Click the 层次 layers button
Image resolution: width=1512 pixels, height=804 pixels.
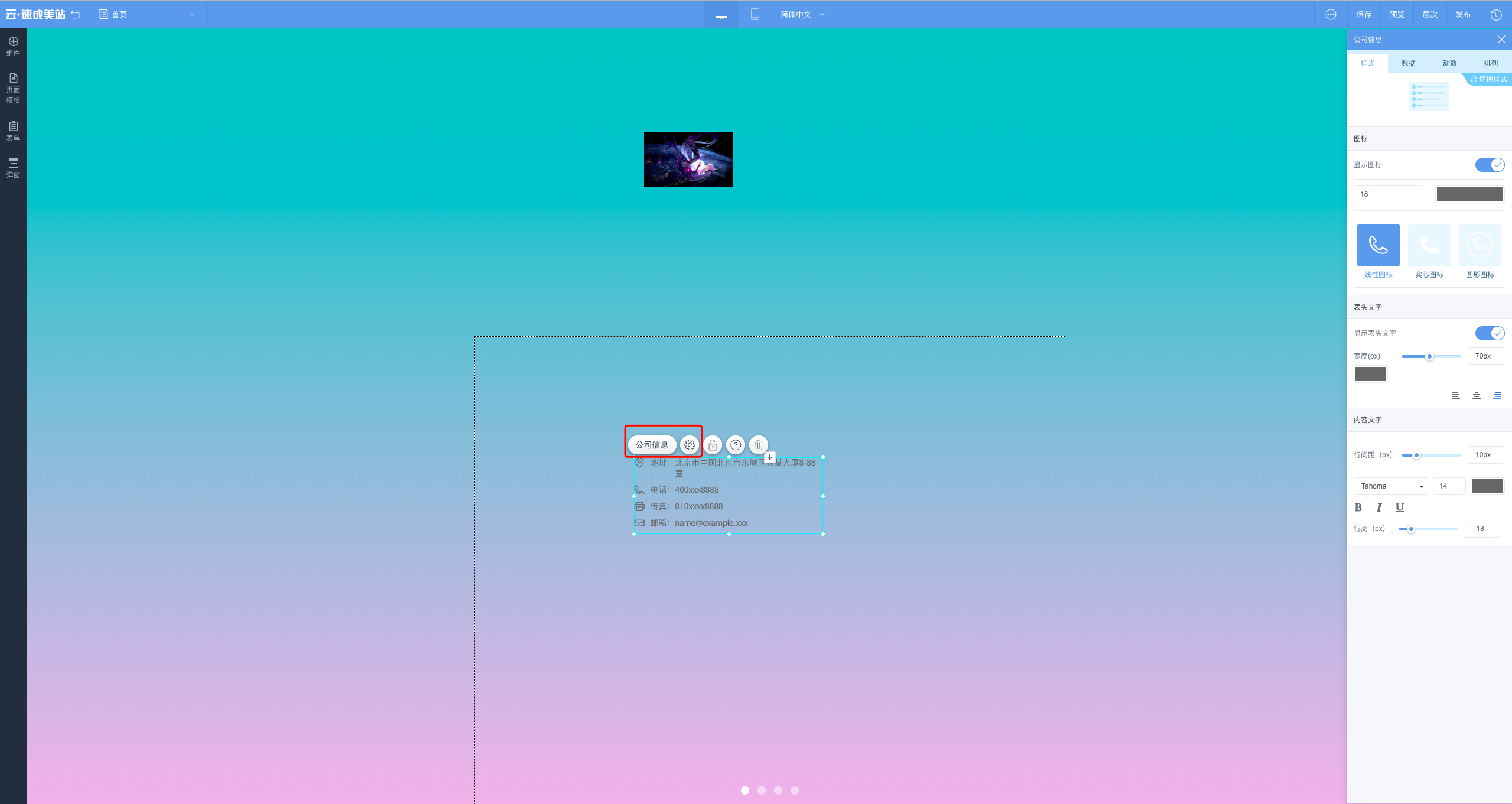tap(1430, 14)
